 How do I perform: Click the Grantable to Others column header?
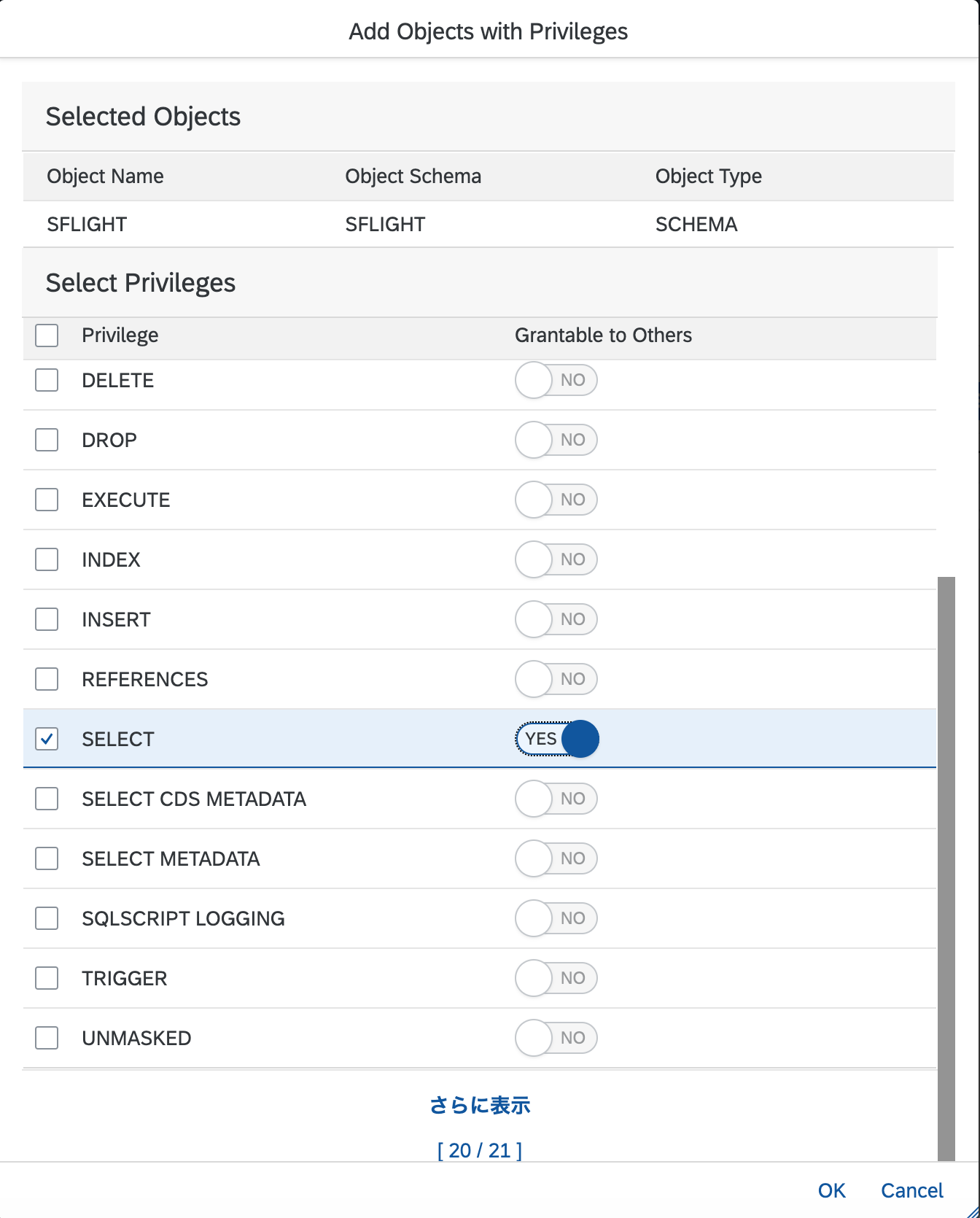click(603, 335)
